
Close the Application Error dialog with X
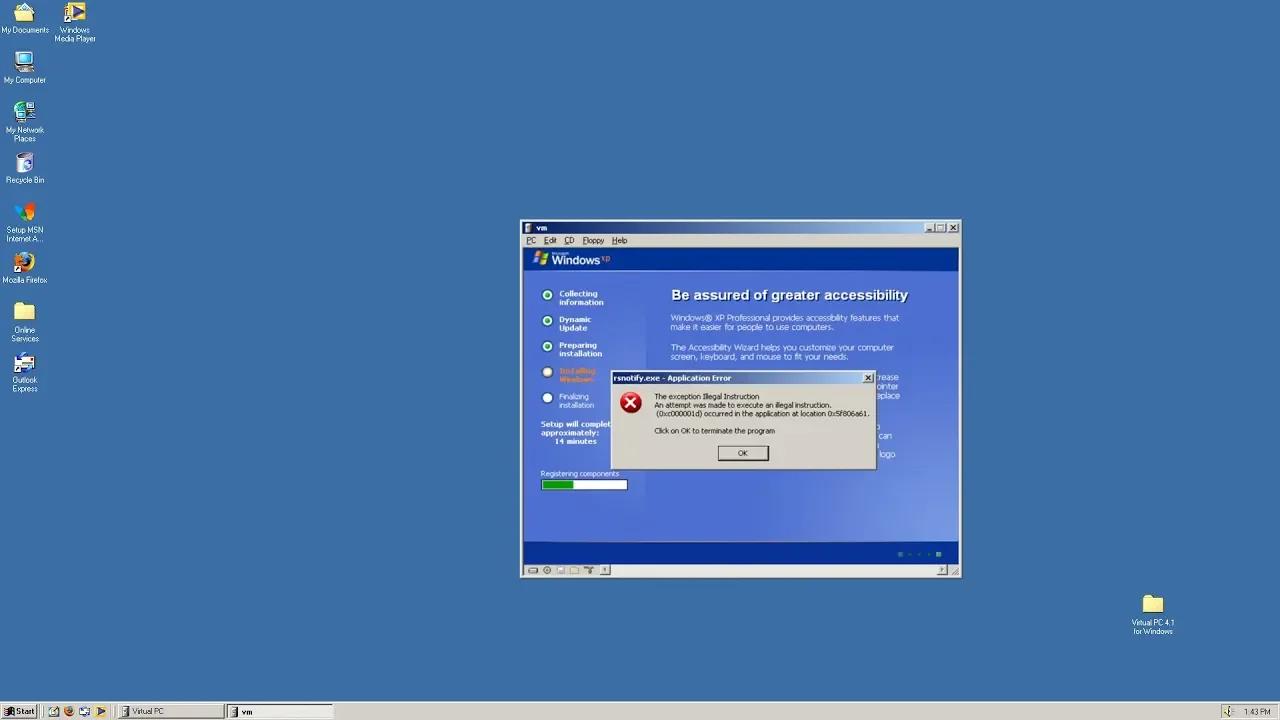coord(867,378)
